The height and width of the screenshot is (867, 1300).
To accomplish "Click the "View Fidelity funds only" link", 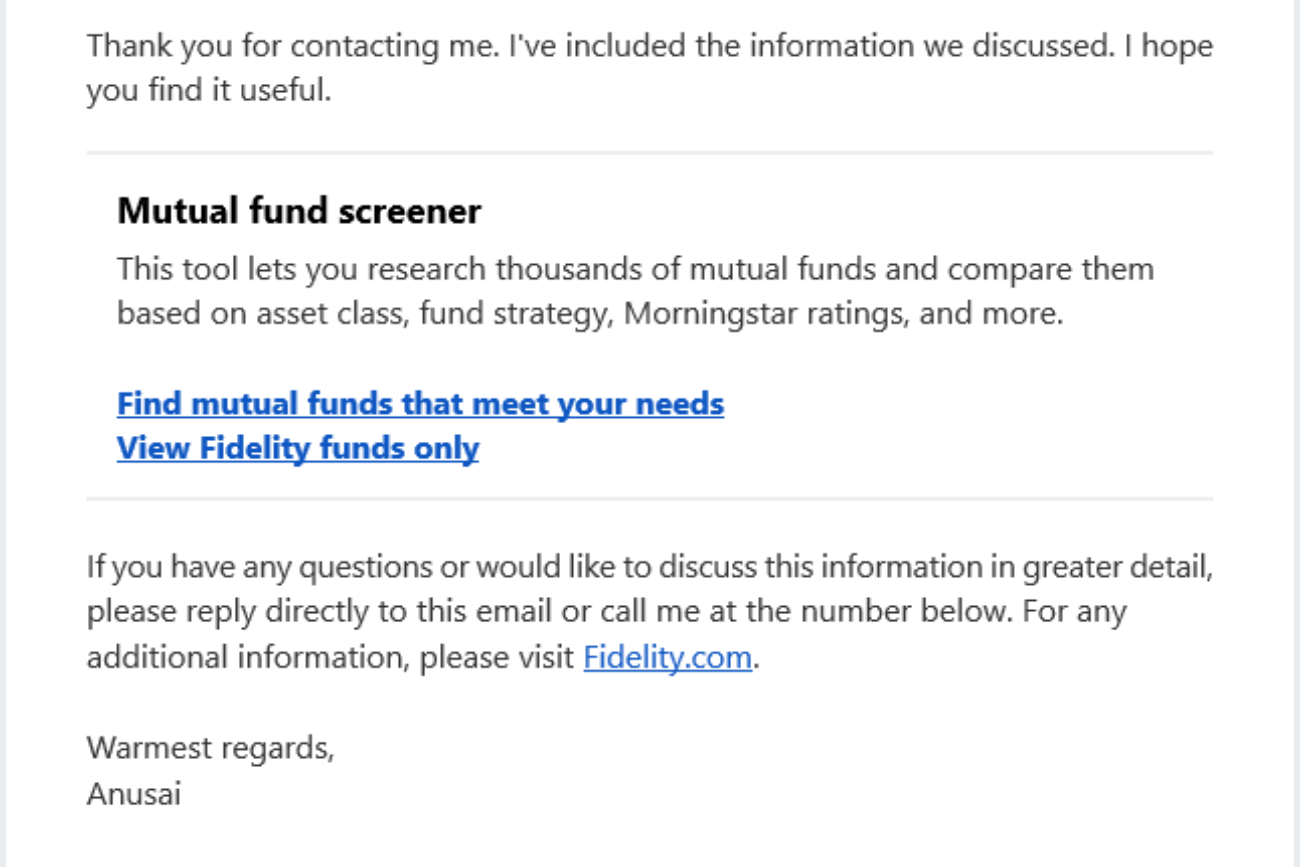I will pyautogui.click(x=298, y=448).
